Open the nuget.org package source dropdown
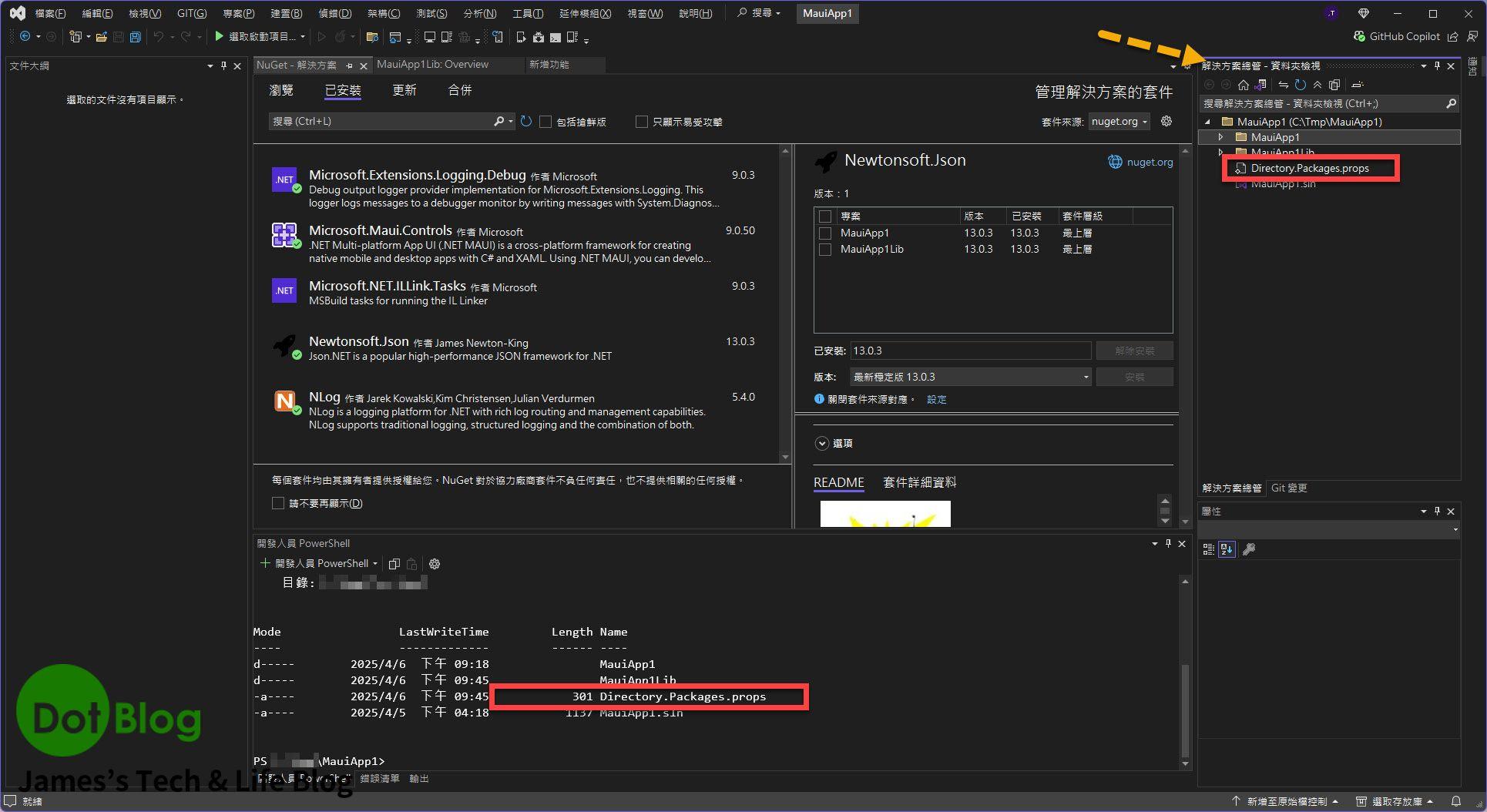 click(1119, 122)
